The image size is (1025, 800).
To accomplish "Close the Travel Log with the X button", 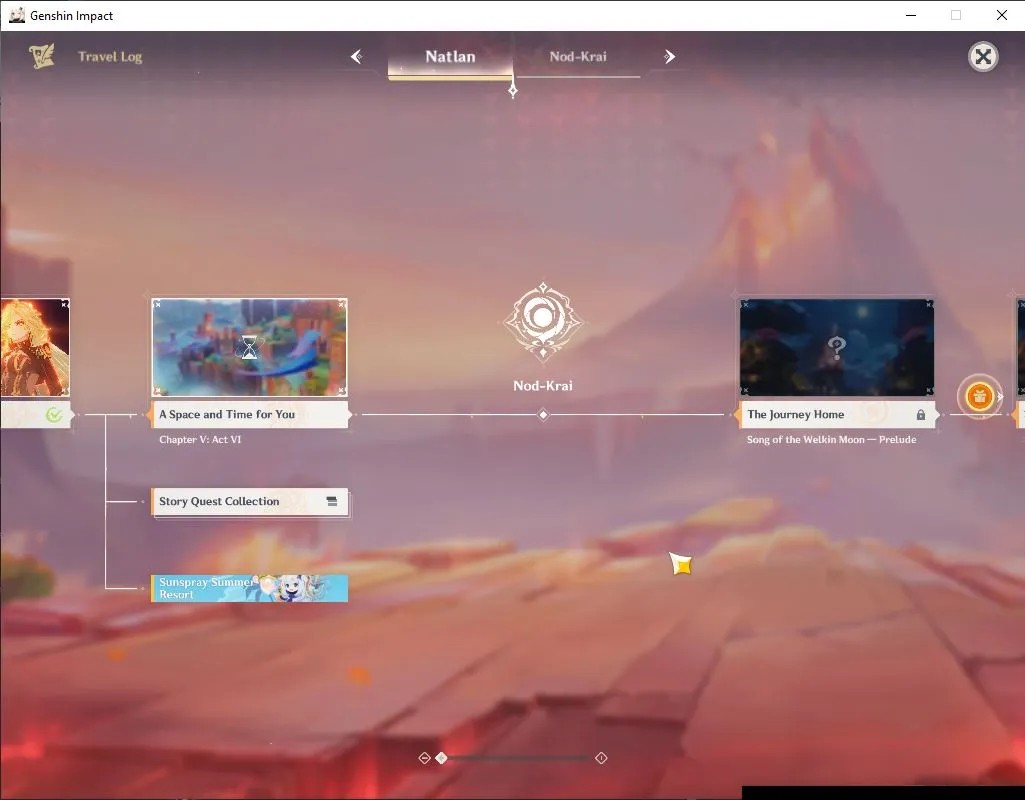I will [983, 57].
